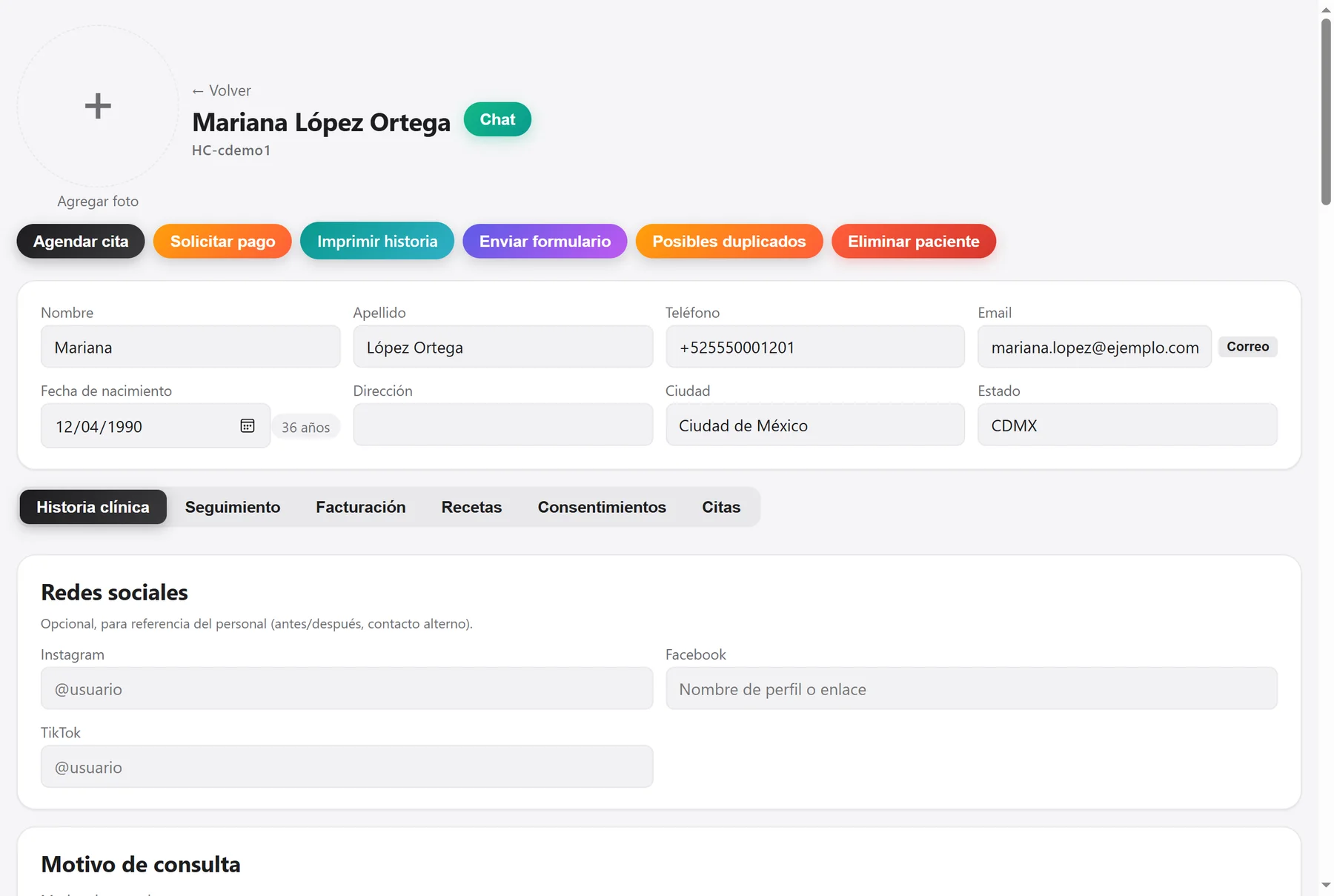Click the plus icon to add photo
The width and height of the screenshot is (1334, 896).
point(98,106)
